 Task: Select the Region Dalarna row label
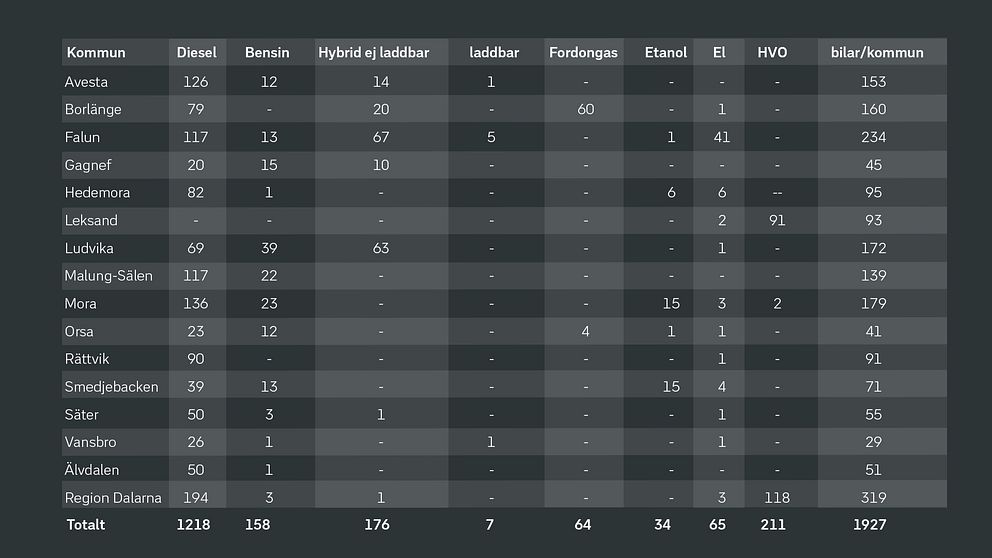pos(113,498)
